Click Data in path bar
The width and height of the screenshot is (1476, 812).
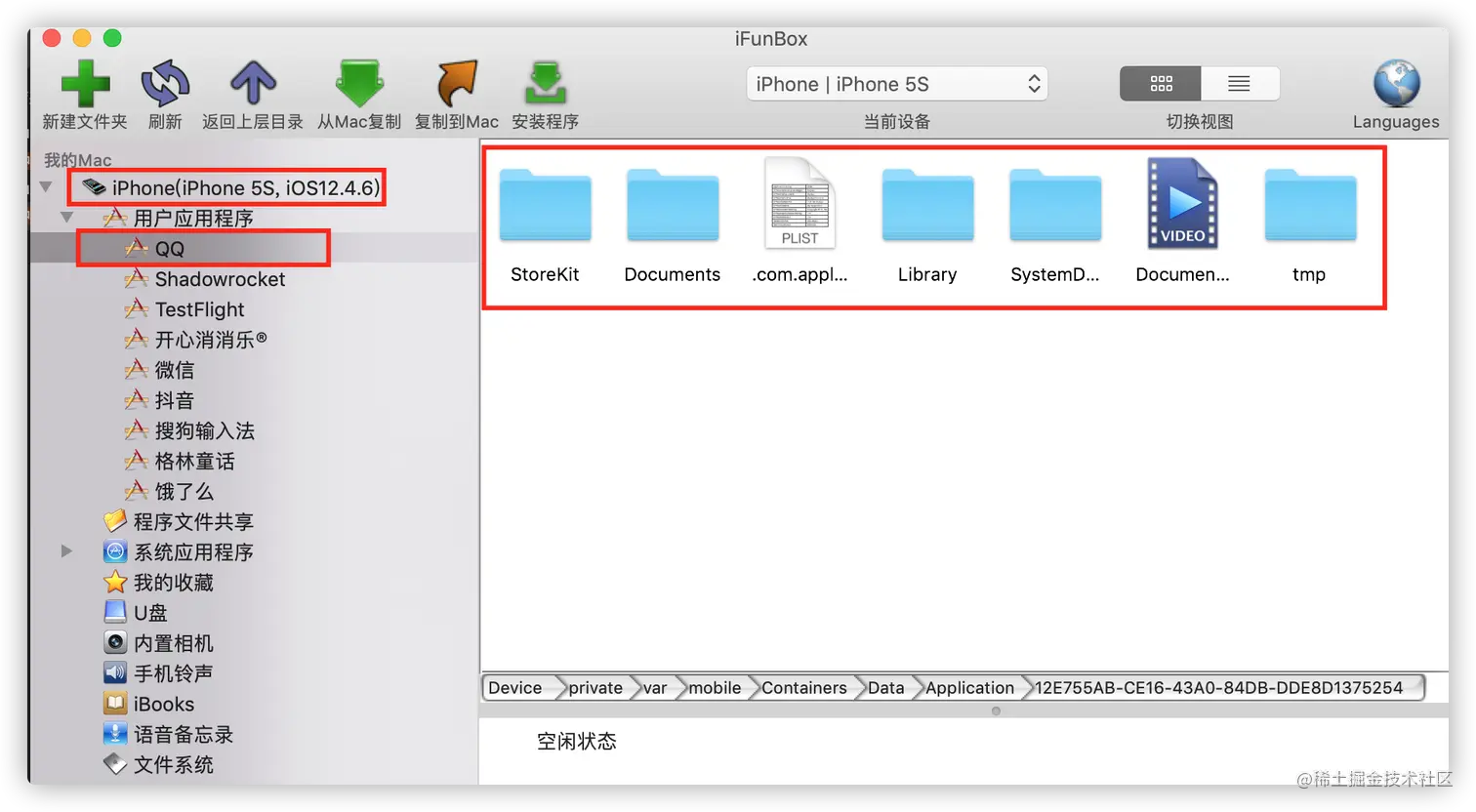886,687
